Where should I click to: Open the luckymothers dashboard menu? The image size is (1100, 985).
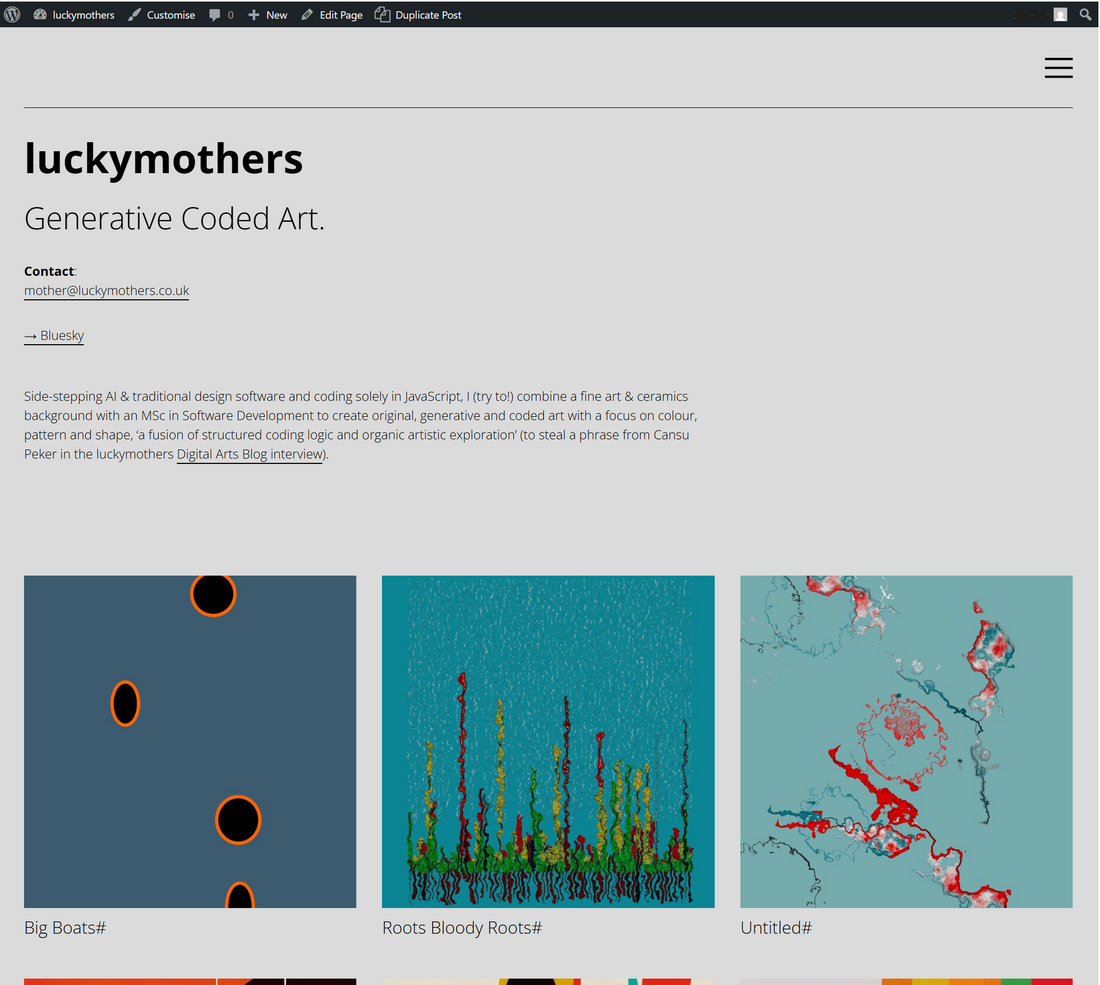74,15
